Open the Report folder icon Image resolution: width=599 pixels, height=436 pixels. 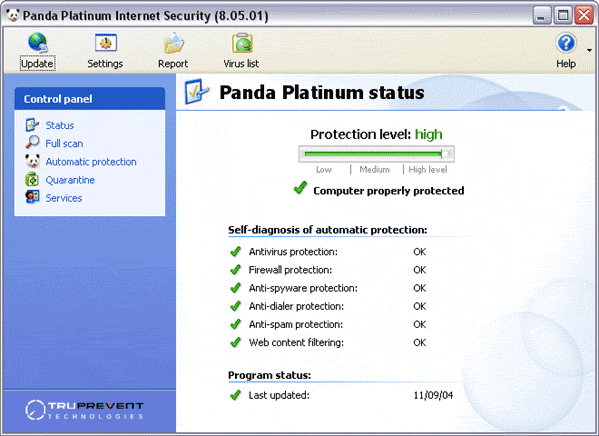[174, 43]
